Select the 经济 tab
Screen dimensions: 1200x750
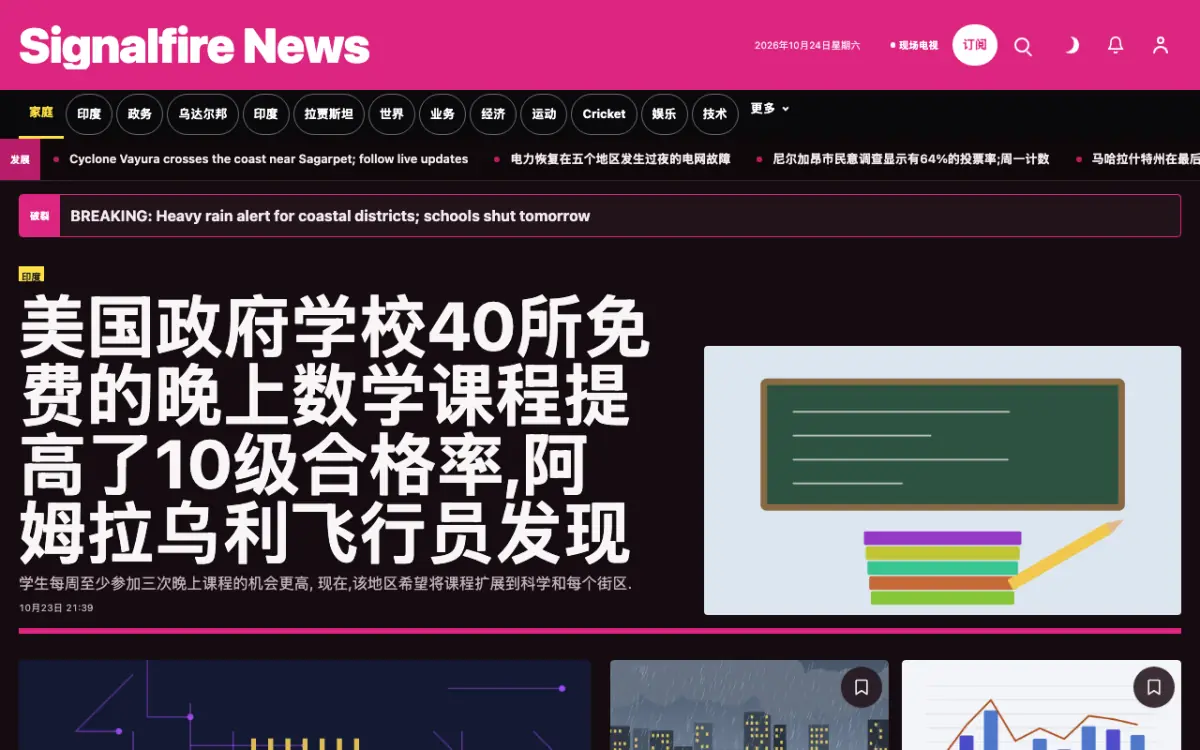pos(493,114)
